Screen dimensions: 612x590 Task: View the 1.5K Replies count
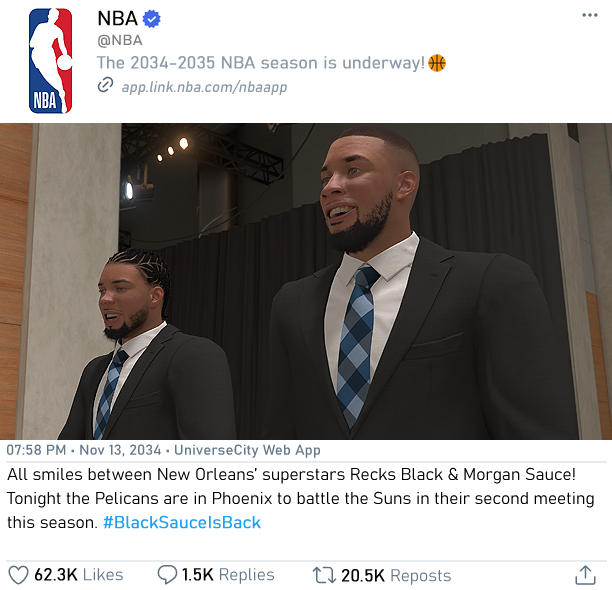pos(228,575)
